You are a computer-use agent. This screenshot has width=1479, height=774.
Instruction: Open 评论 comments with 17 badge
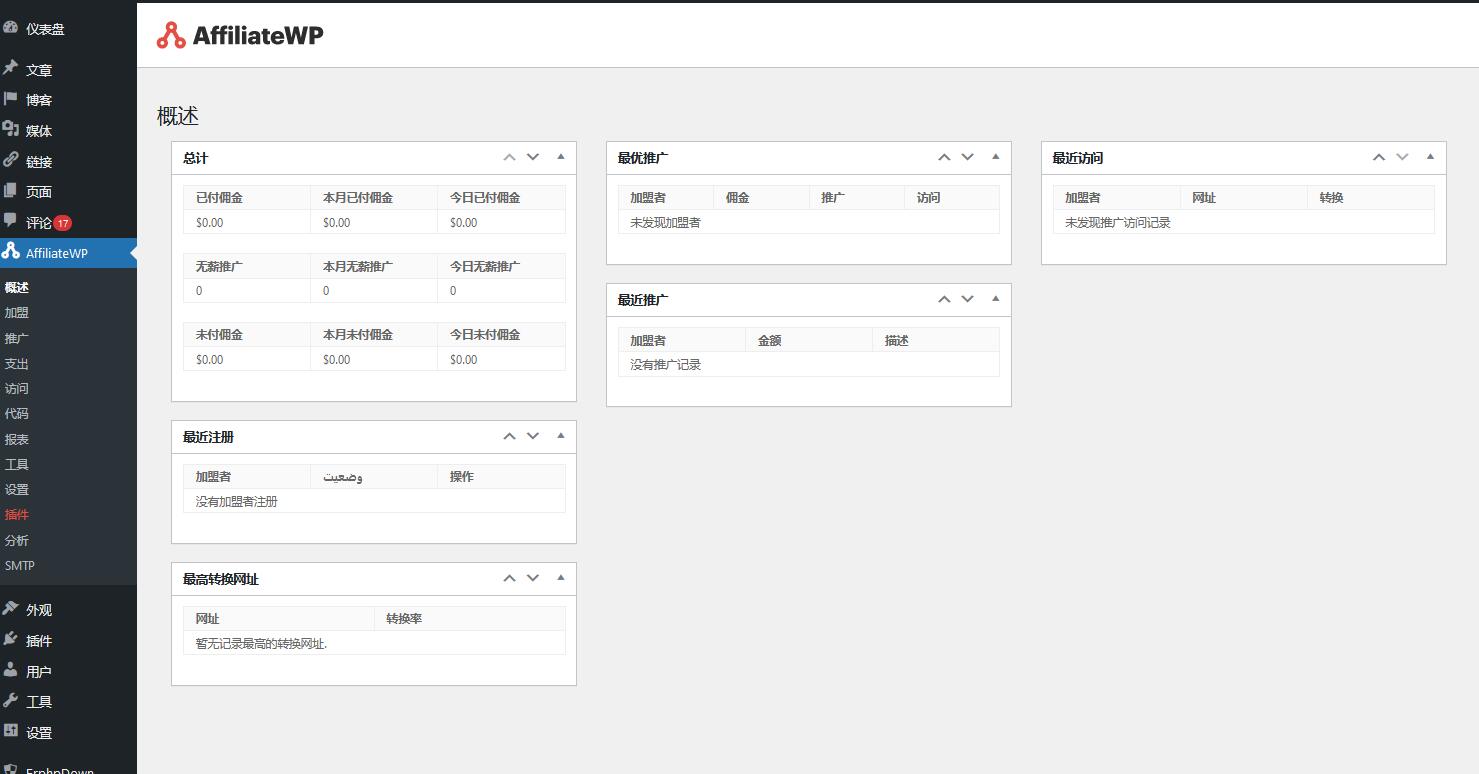(x=40, y=223)
